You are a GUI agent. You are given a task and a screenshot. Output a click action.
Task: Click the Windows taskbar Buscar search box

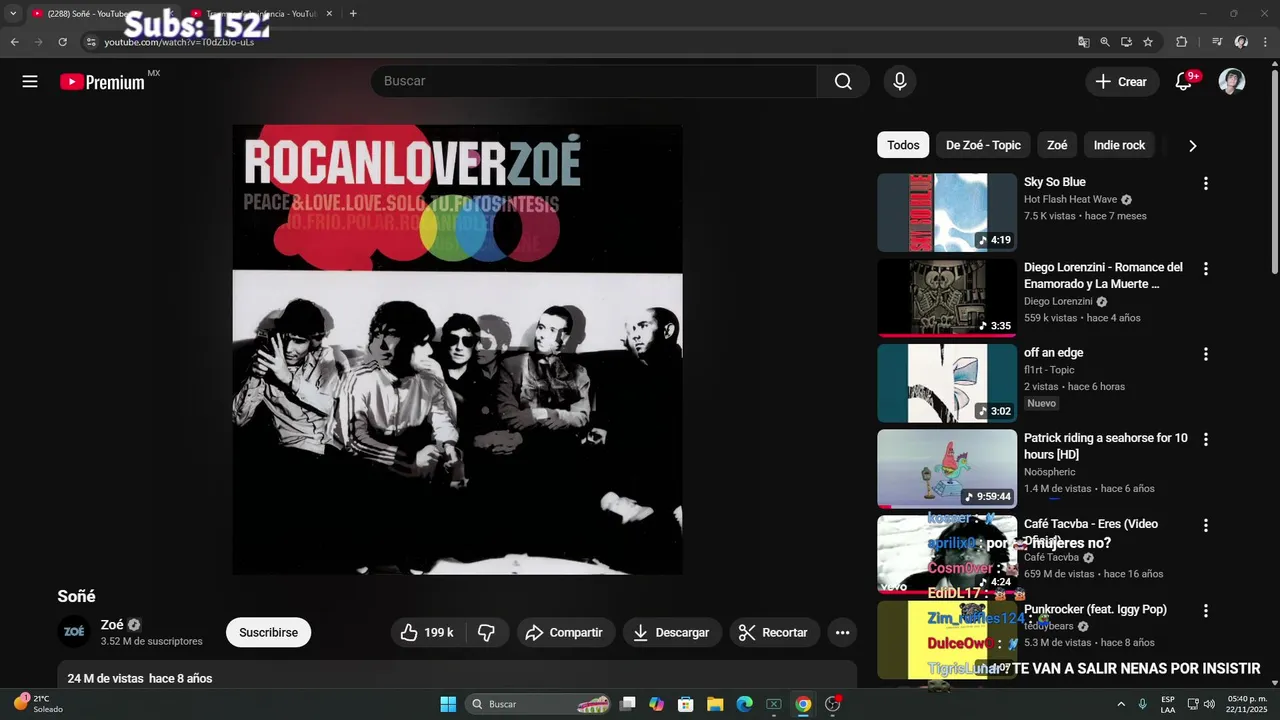click(539, 704)
